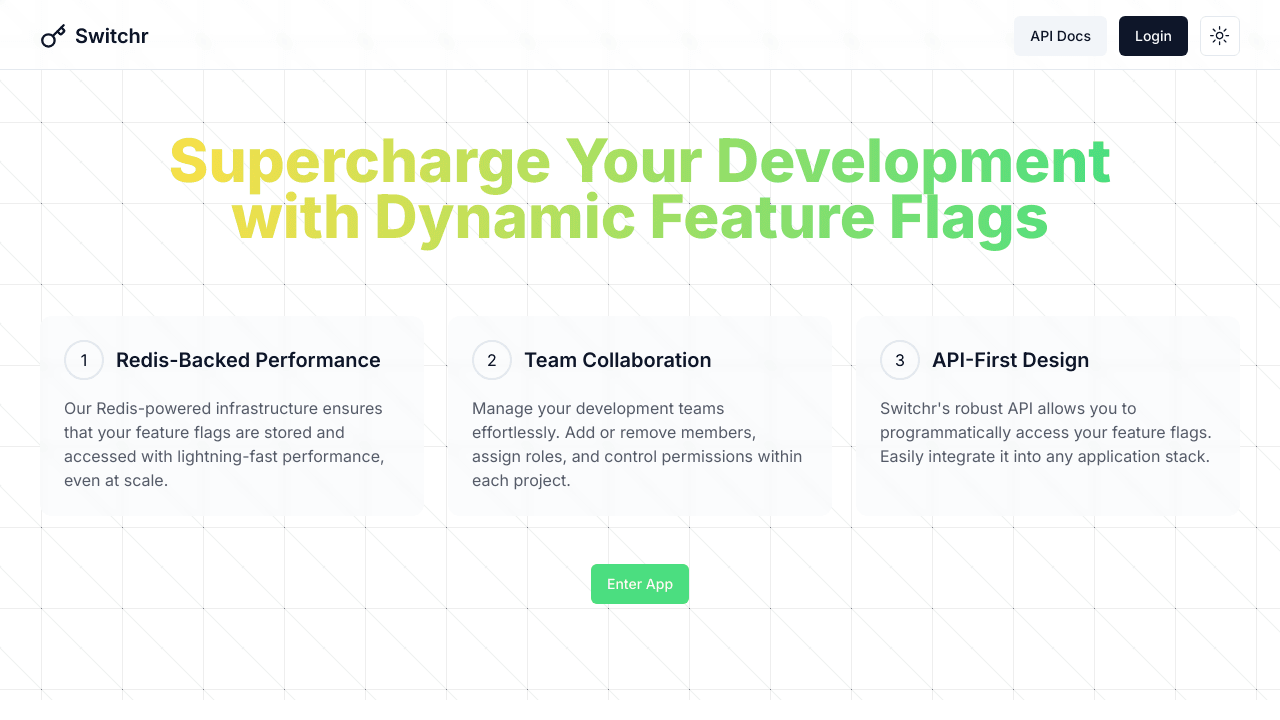Click the circled number 2 badge
The width and height of the screenshot is (1280, 720).
tap(491, 360)
